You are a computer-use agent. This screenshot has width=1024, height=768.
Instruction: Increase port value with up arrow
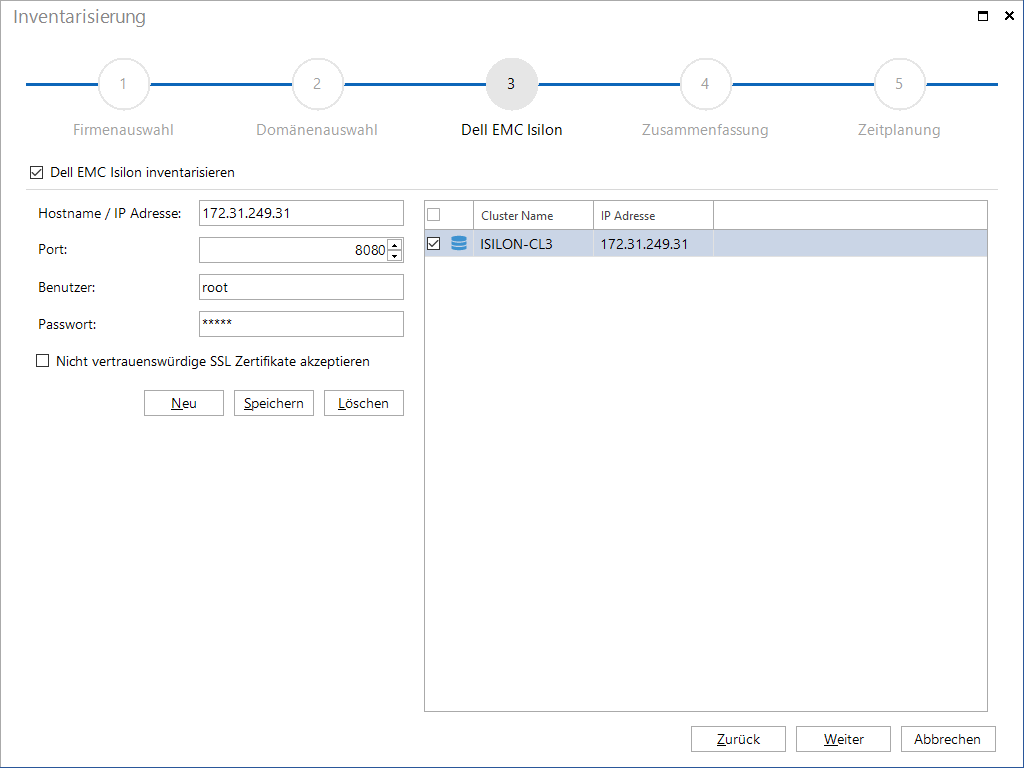[394, 245]
